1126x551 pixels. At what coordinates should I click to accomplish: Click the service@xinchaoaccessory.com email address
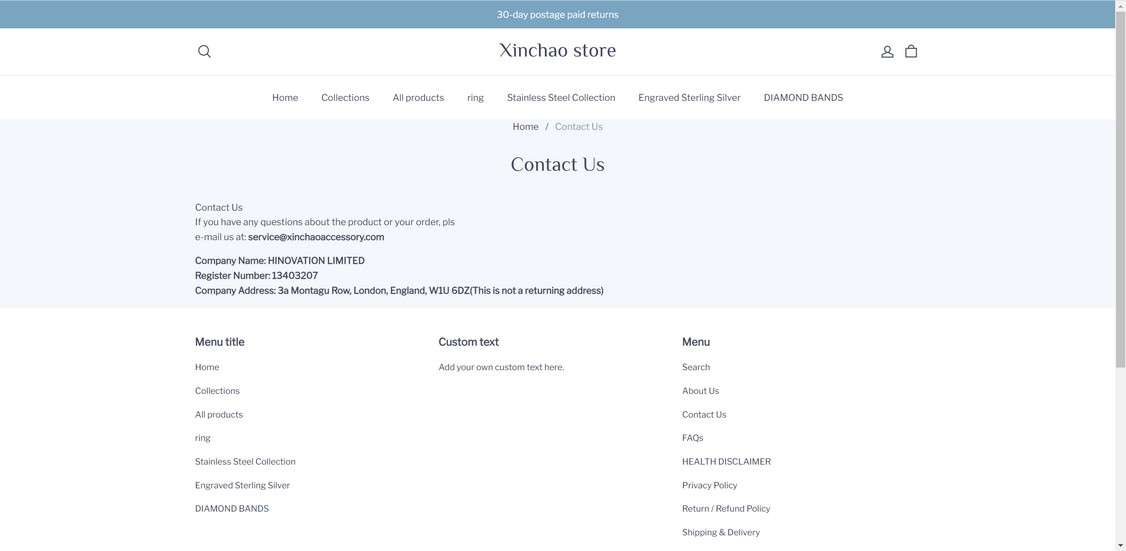tap(316, 237)
